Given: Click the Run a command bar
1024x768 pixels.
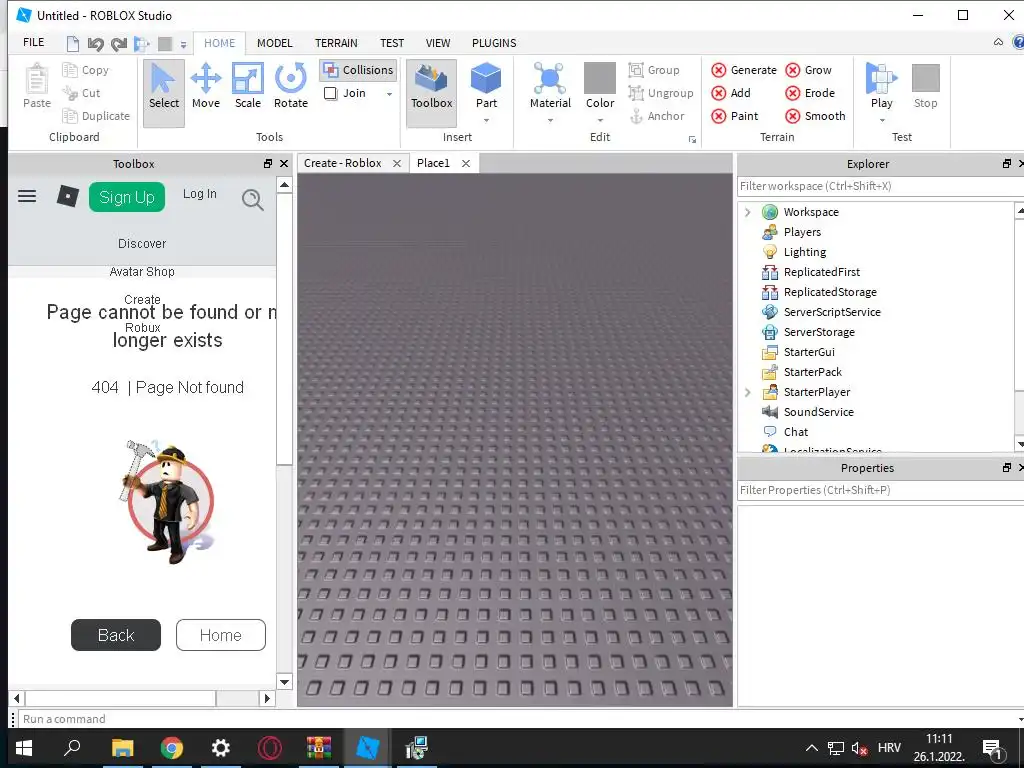Looking at the screenshot, I should tap(518, 719).
